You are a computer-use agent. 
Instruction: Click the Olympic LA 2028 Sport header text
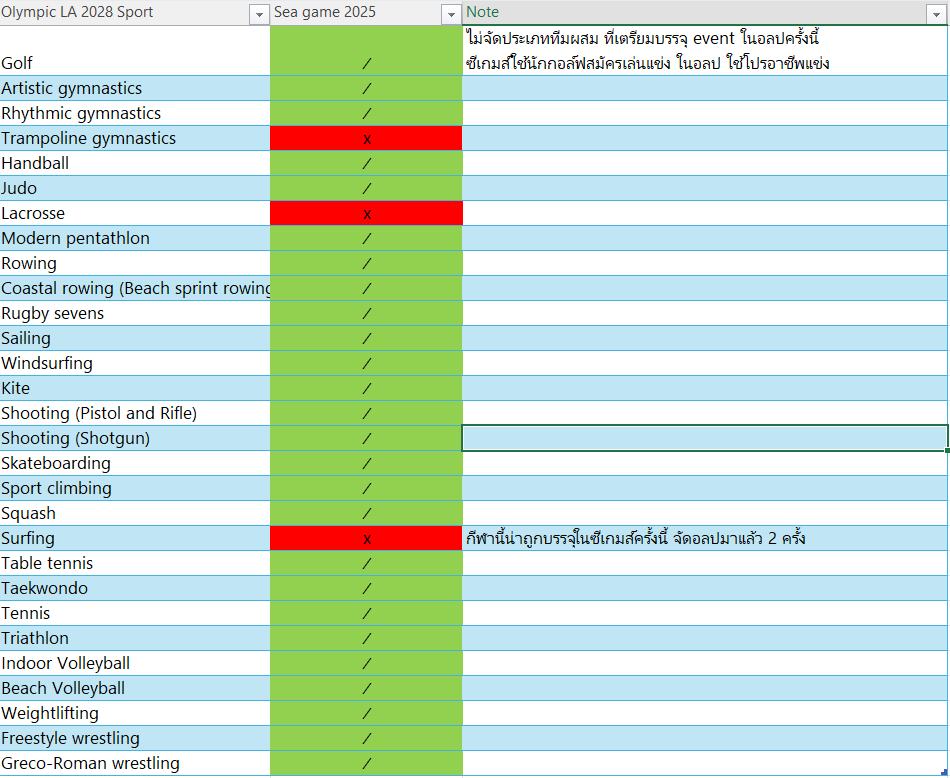point(77,12)
